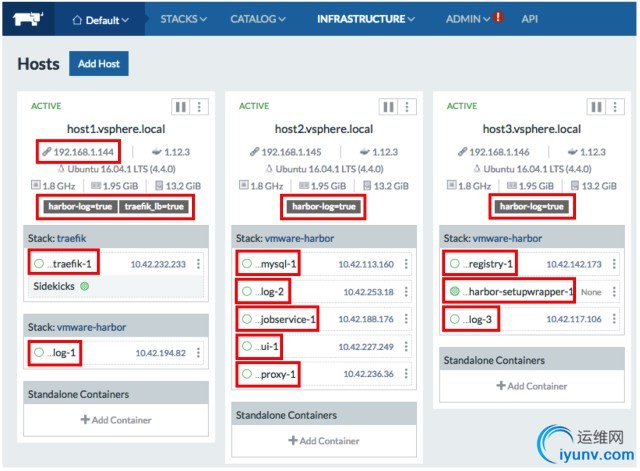Click the 192.168.1.145 IP address

click(x=291, y=152)
